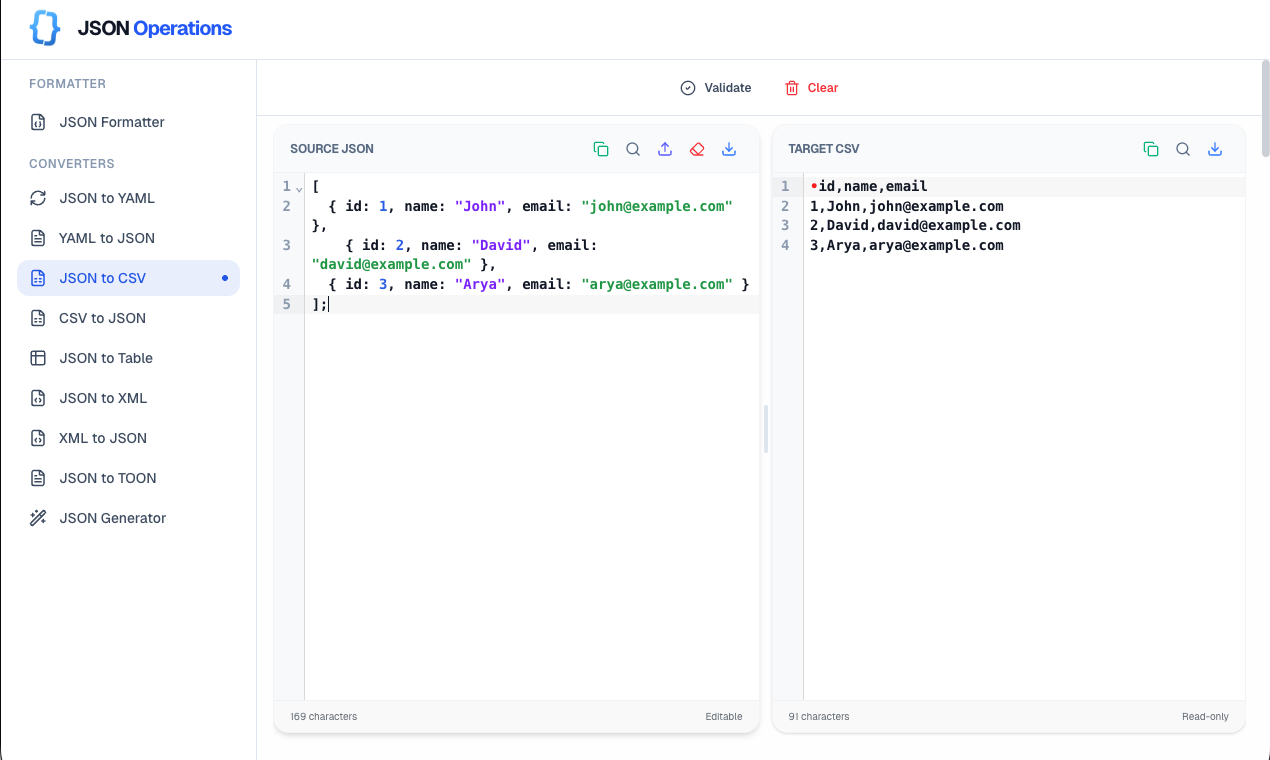This screenshot has height=760, width=1270.
Task: Download the source JSON
Action: [x=729, y=148]
